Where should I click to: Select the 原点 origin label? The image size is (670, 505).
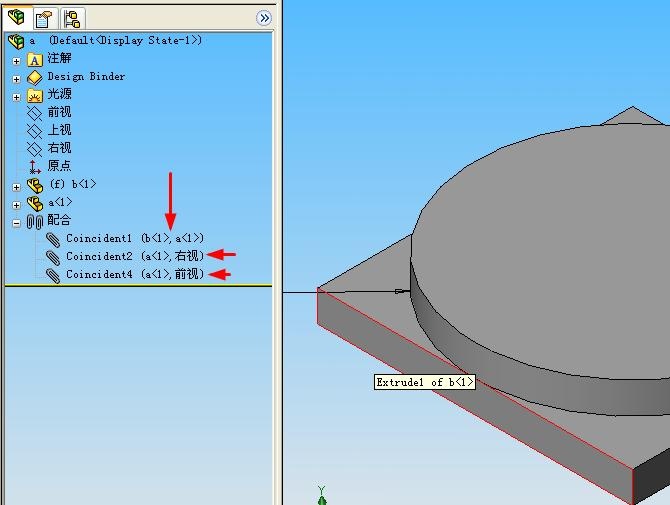[x=59, y=166]
